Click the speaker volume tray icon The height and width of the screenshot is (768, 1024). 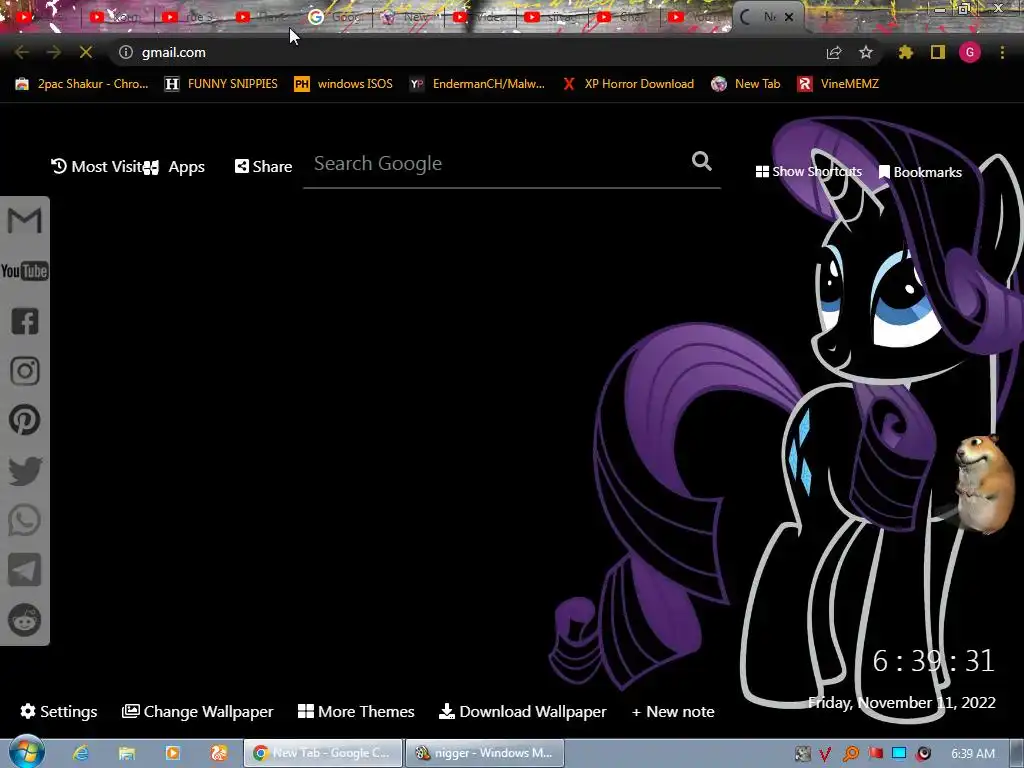tap(923, 754)
